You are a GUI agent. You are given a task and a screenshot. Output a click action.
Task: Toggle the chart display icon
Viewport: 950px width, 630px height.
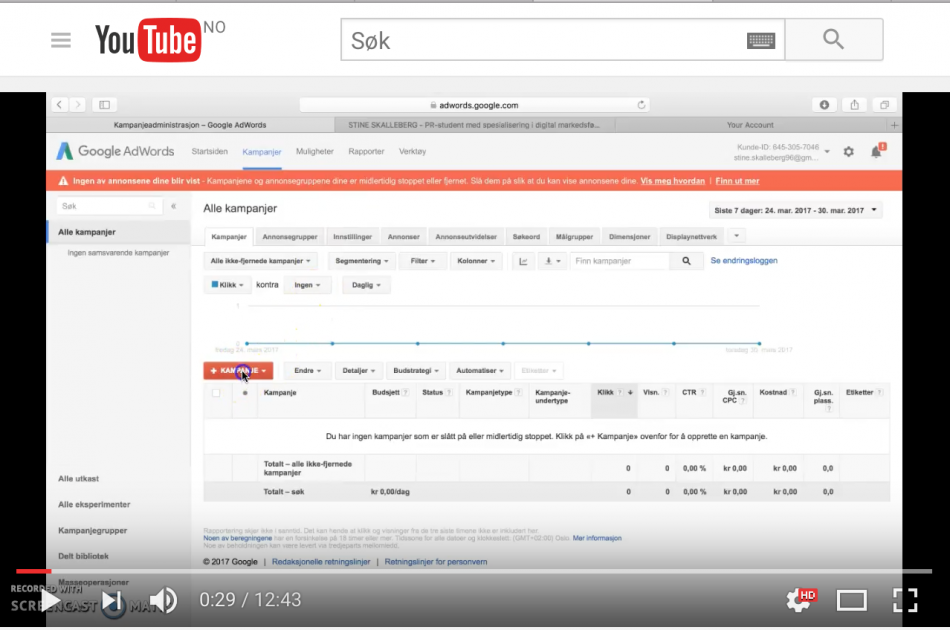pyautogui.click(x=523, y=261)
